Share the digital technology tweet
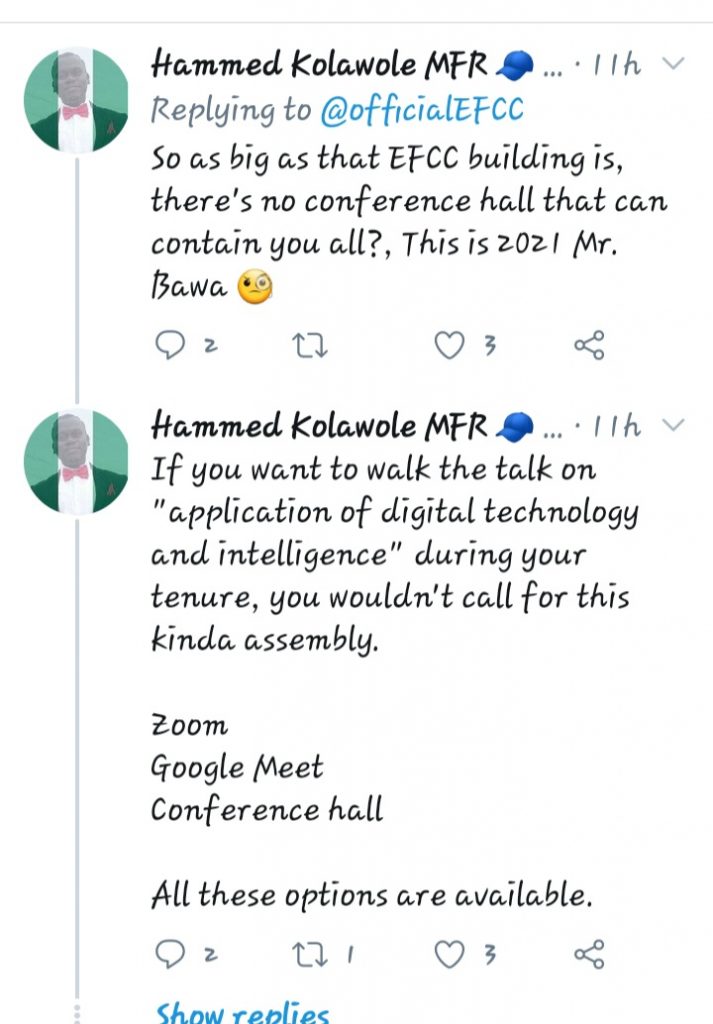This screenshot has width=713, height=1024. coord(589,955)
